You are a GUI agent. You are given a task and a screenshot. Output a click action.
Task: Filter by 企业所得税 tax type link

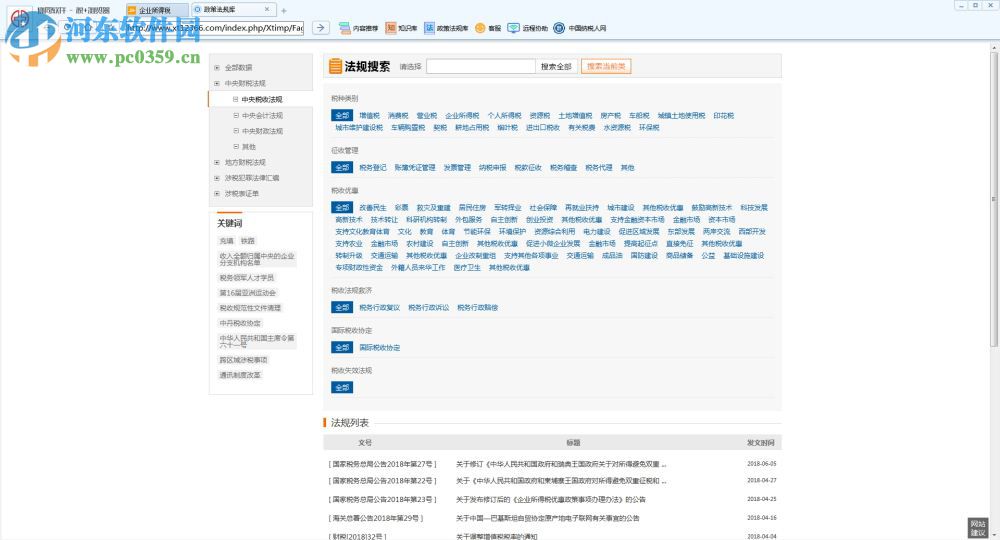[x=462, y=115]
